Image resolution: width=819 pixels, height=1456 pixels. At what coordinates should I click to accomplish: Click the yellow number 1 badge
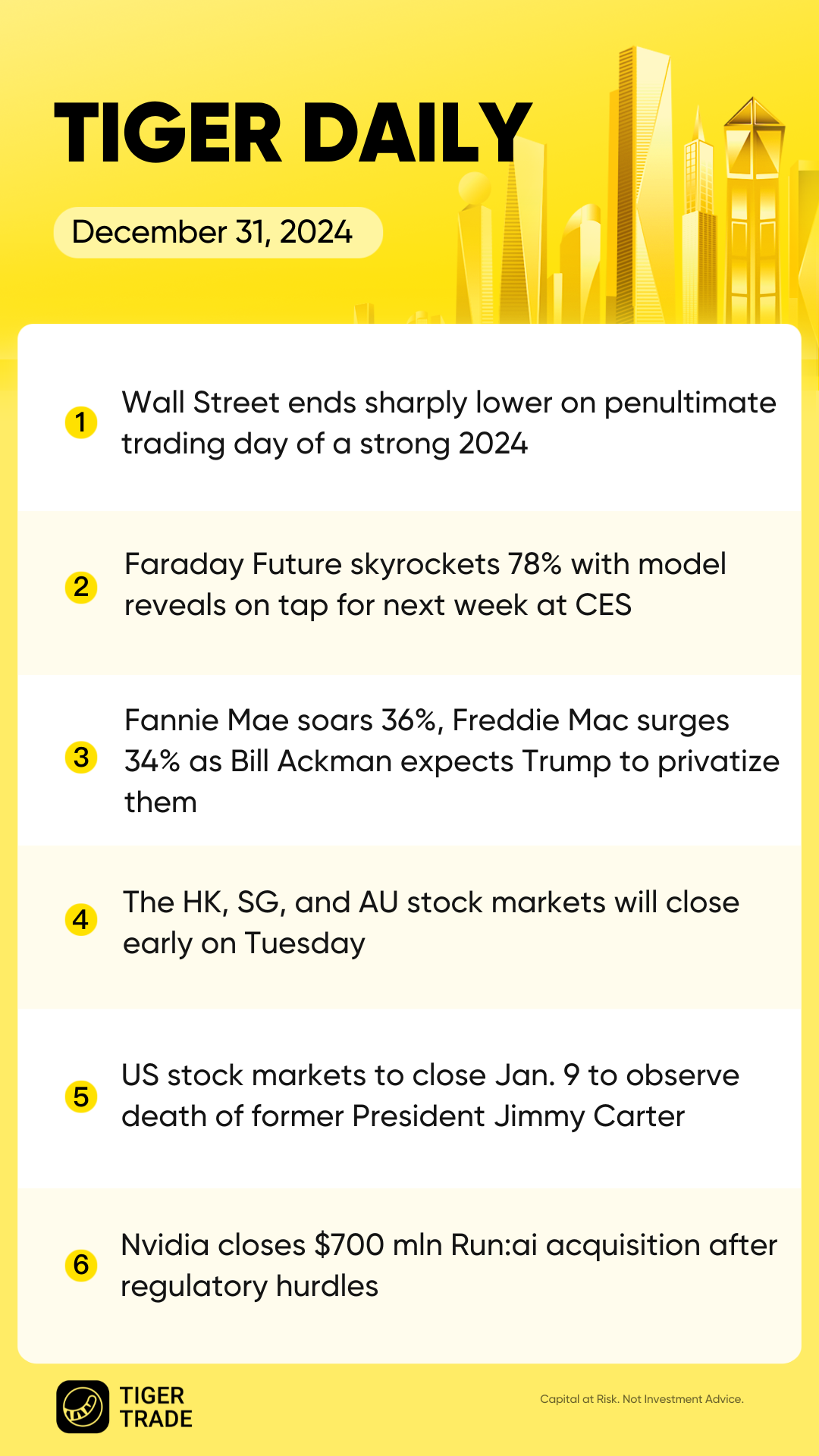click(x=81, y=422)
